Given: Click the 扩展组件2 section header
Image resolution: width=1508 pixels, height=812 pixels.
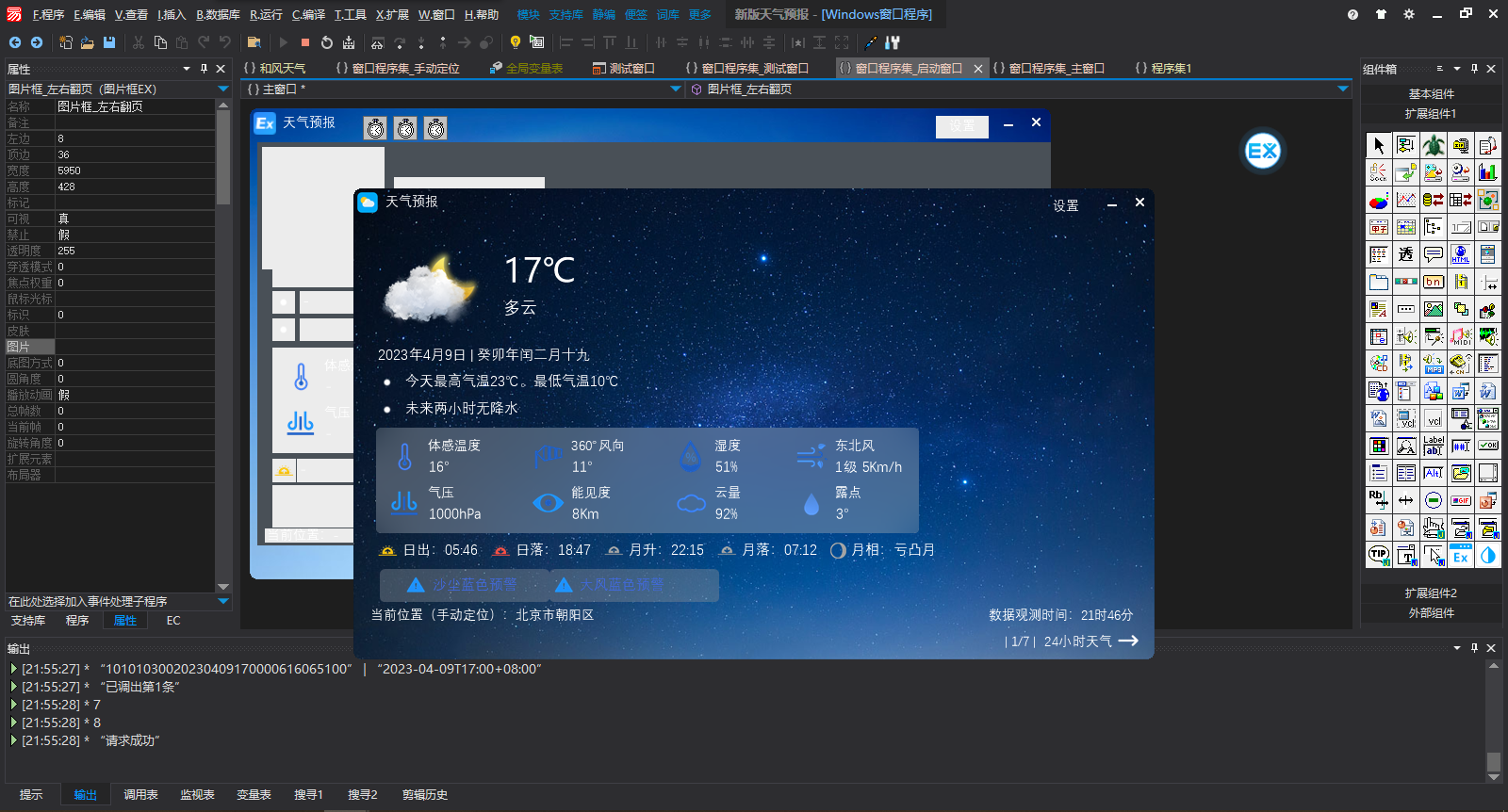Looking at the screenshot, I should 1431,593.
